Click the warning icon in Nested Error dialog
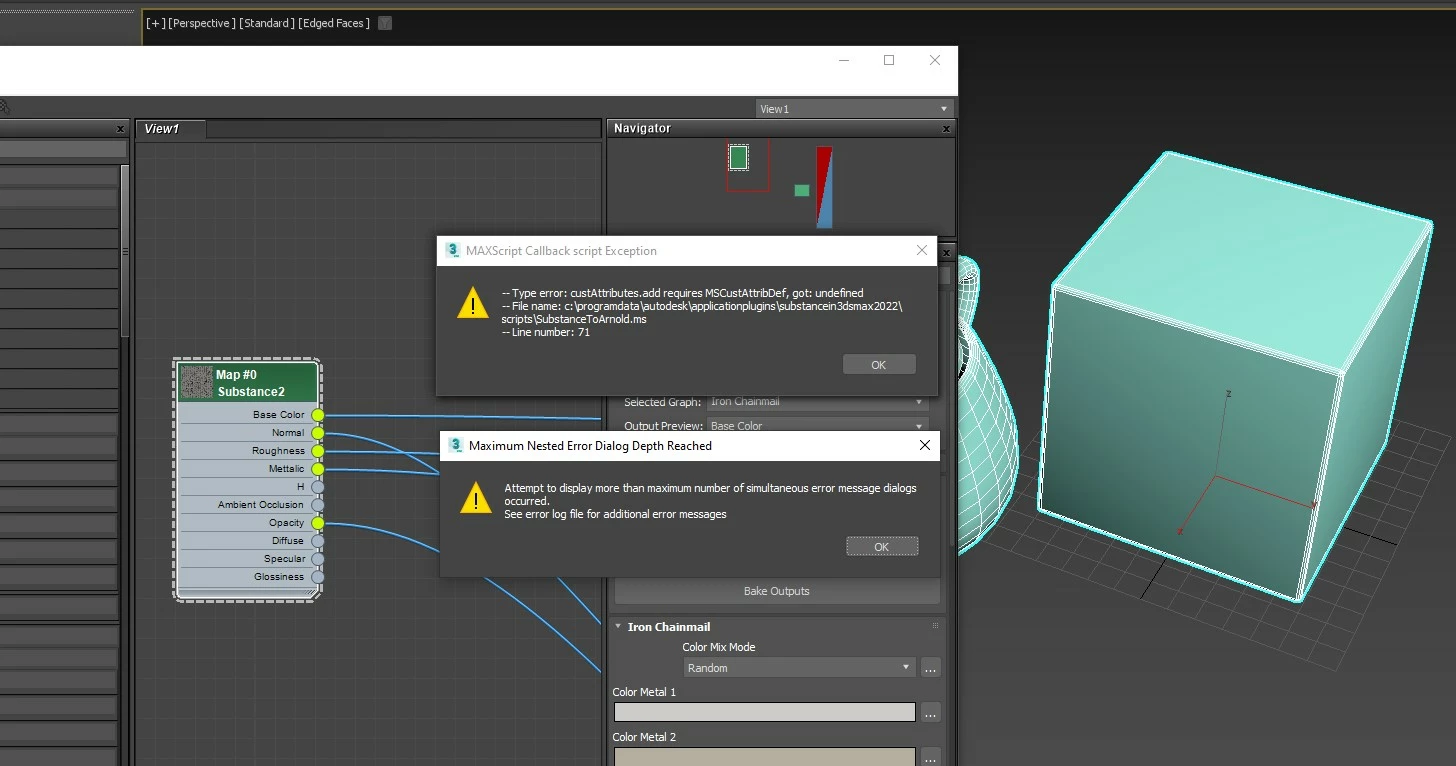 tap(475, 497)
